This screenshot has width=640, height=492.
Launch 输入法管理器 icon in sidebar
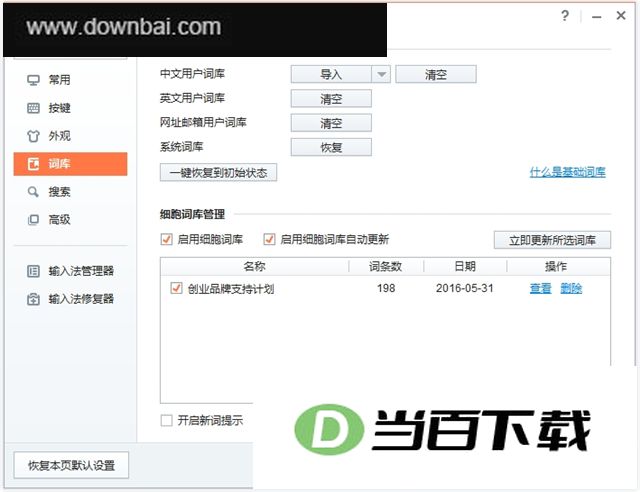point(33,271)
